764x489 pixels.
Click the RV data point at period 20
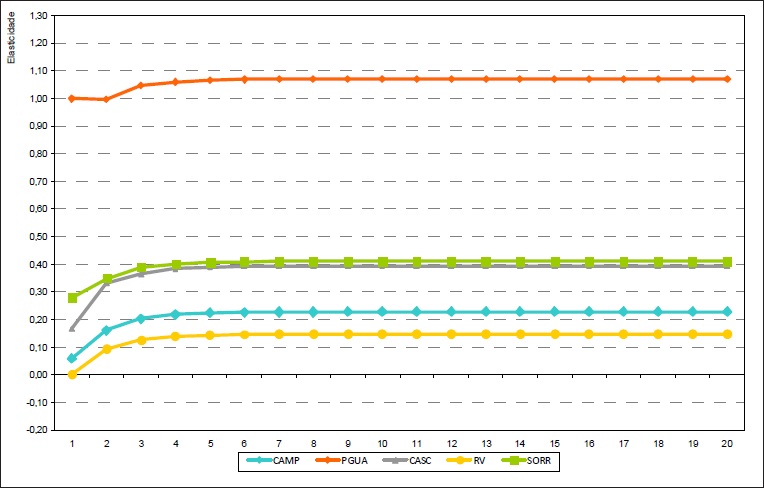click(x=727, y=334)
